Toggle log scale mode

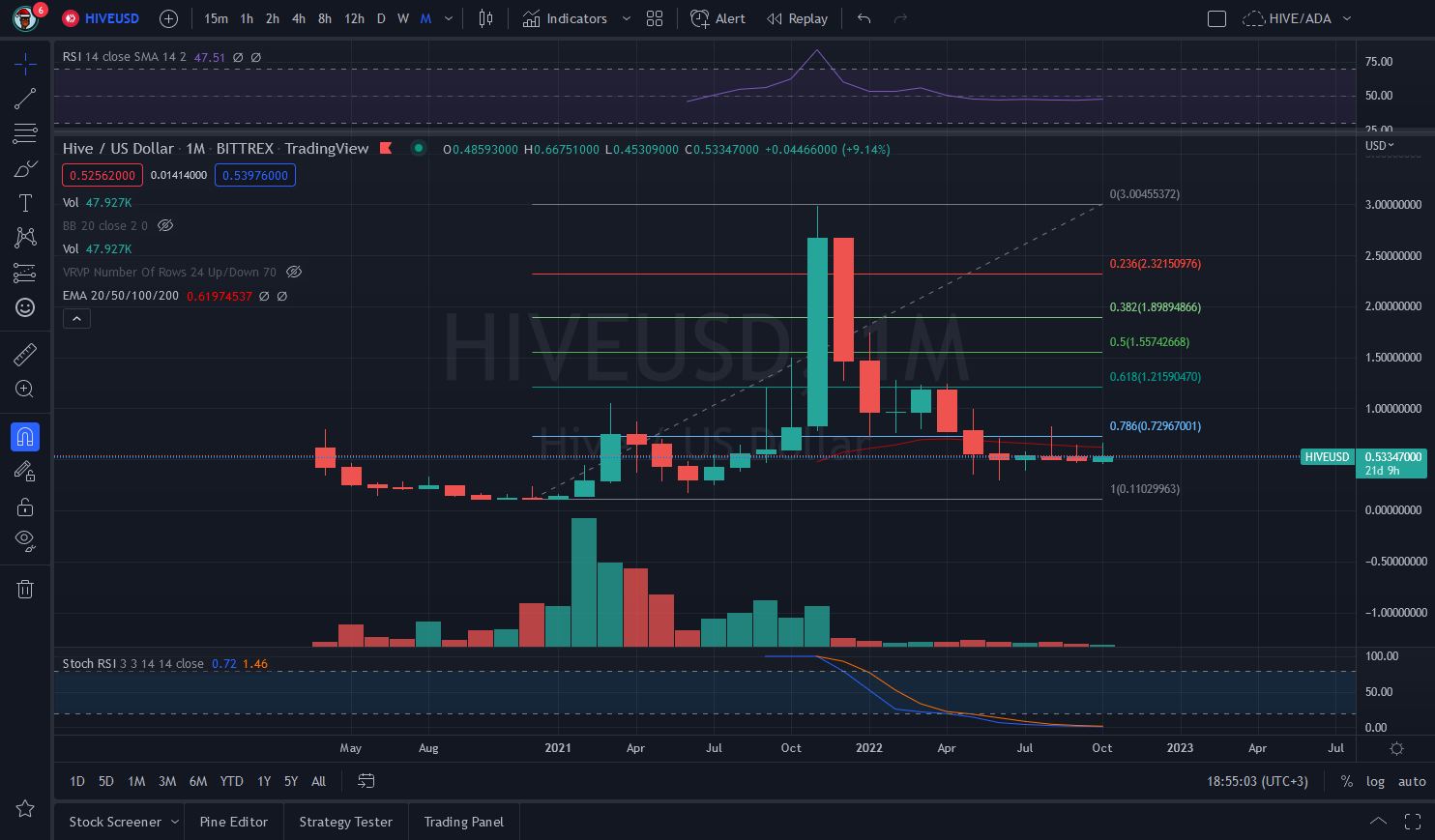(x=1375, y=781)
